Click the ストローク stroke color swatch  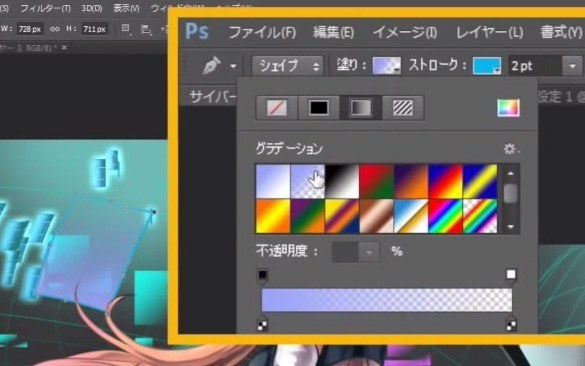[487, 66]
